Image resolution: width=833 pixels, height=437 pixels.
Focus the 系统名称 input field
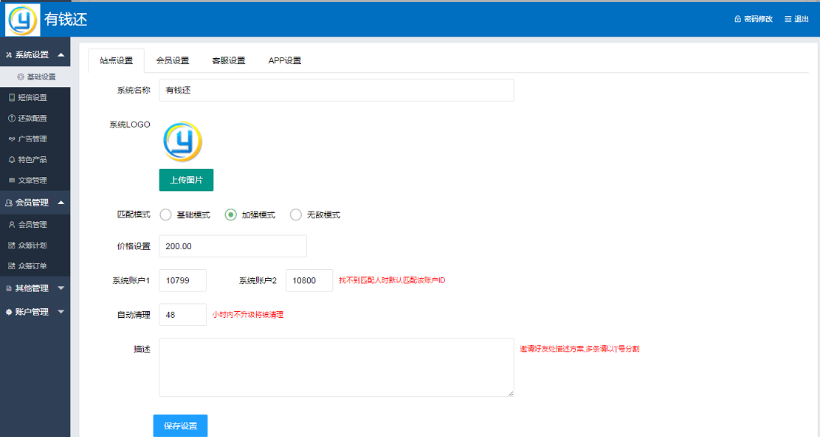336,91
